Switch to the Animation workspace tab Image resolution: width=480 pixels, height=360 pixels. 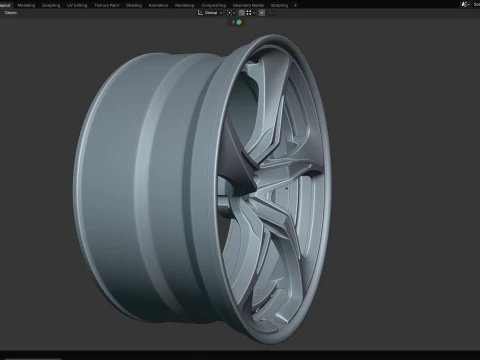[158, 5]
